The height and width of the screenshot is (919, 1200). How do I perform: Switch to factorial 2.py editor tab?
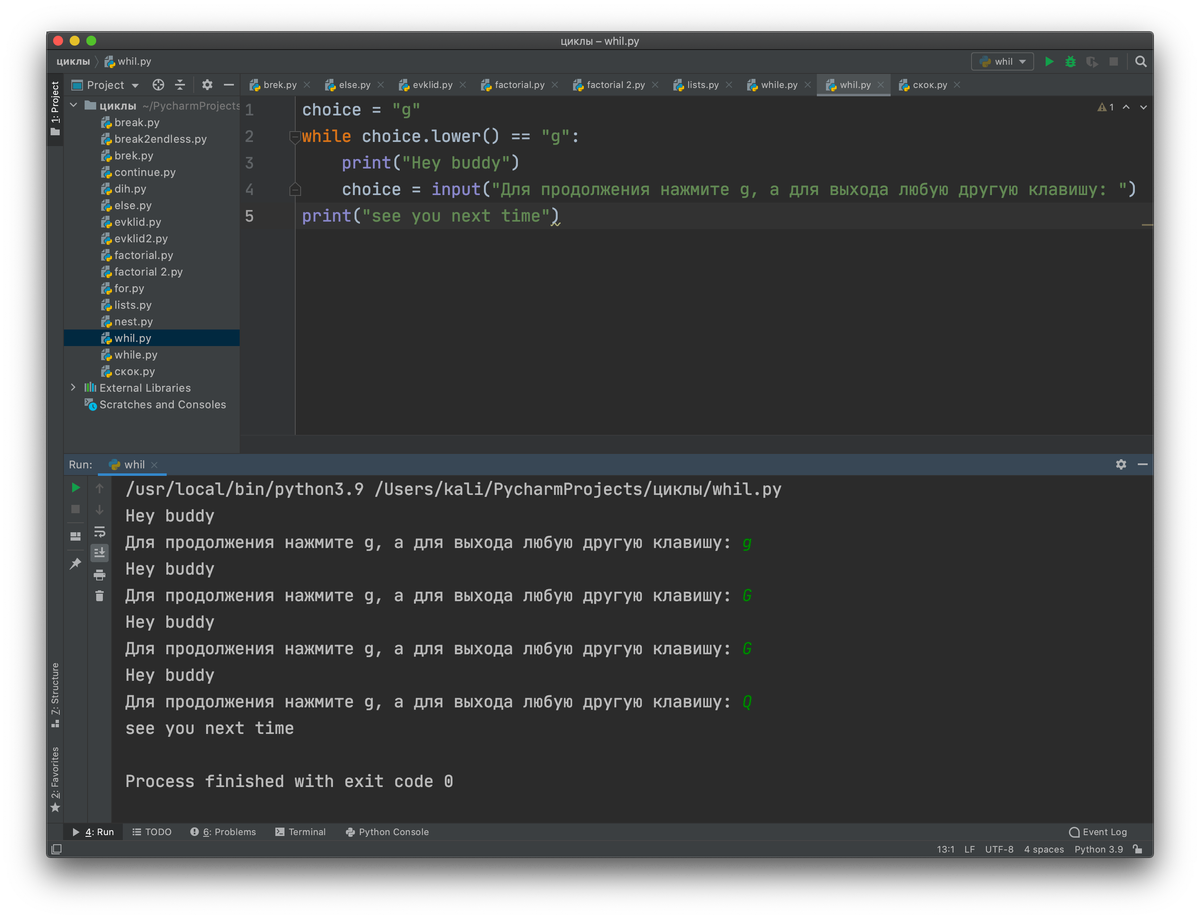(x=615, y=85)
